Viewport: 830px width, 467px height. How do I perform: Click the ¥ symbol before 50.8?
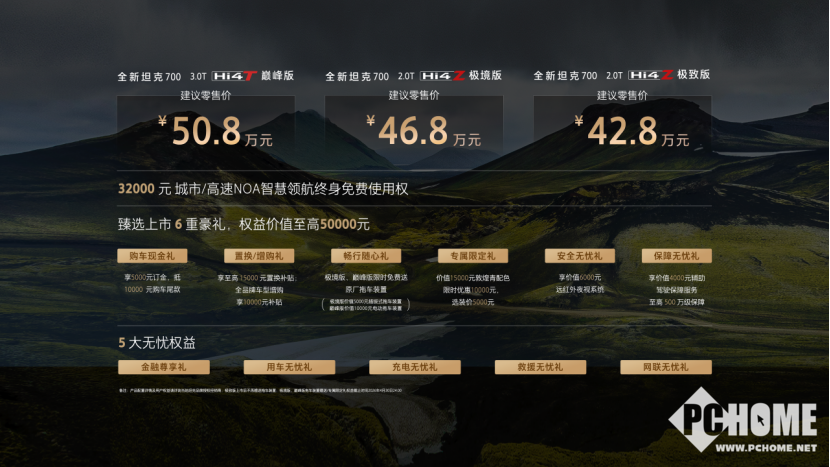tap(162, 124)
